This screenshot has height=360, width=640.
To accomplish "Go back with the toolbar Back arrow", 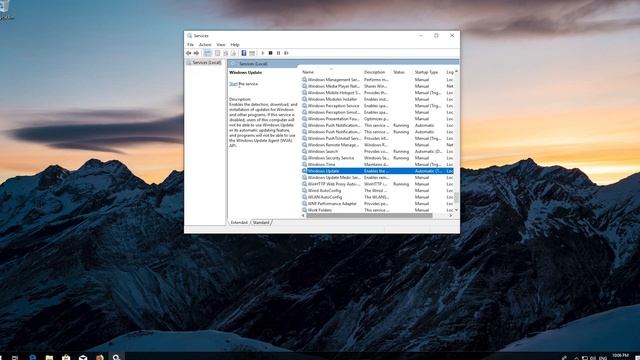I will (x=189, y=53).
